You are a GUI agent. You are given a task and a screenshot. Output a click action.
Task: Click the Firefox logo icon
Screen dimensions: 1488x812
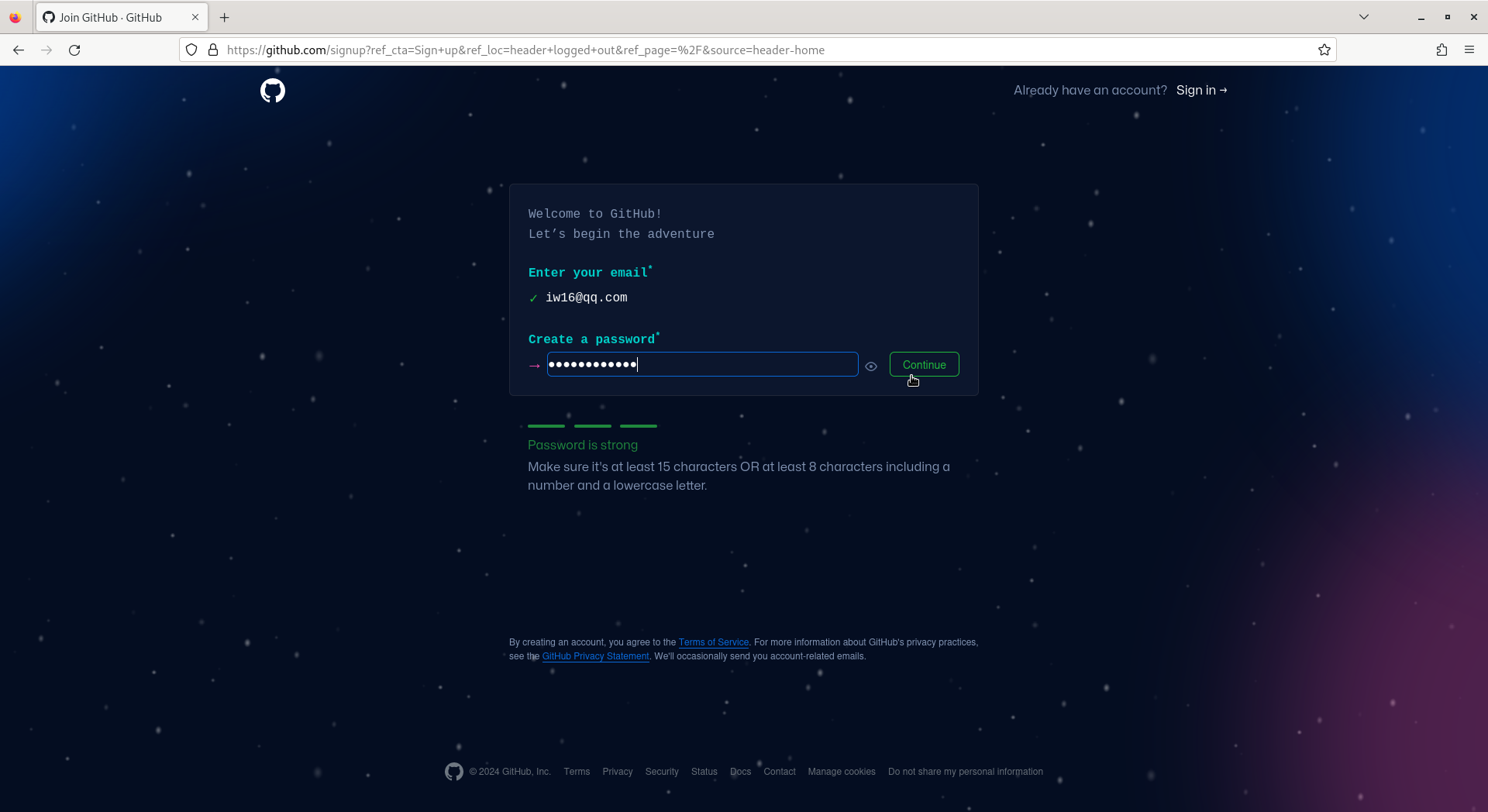coord(15,17)
